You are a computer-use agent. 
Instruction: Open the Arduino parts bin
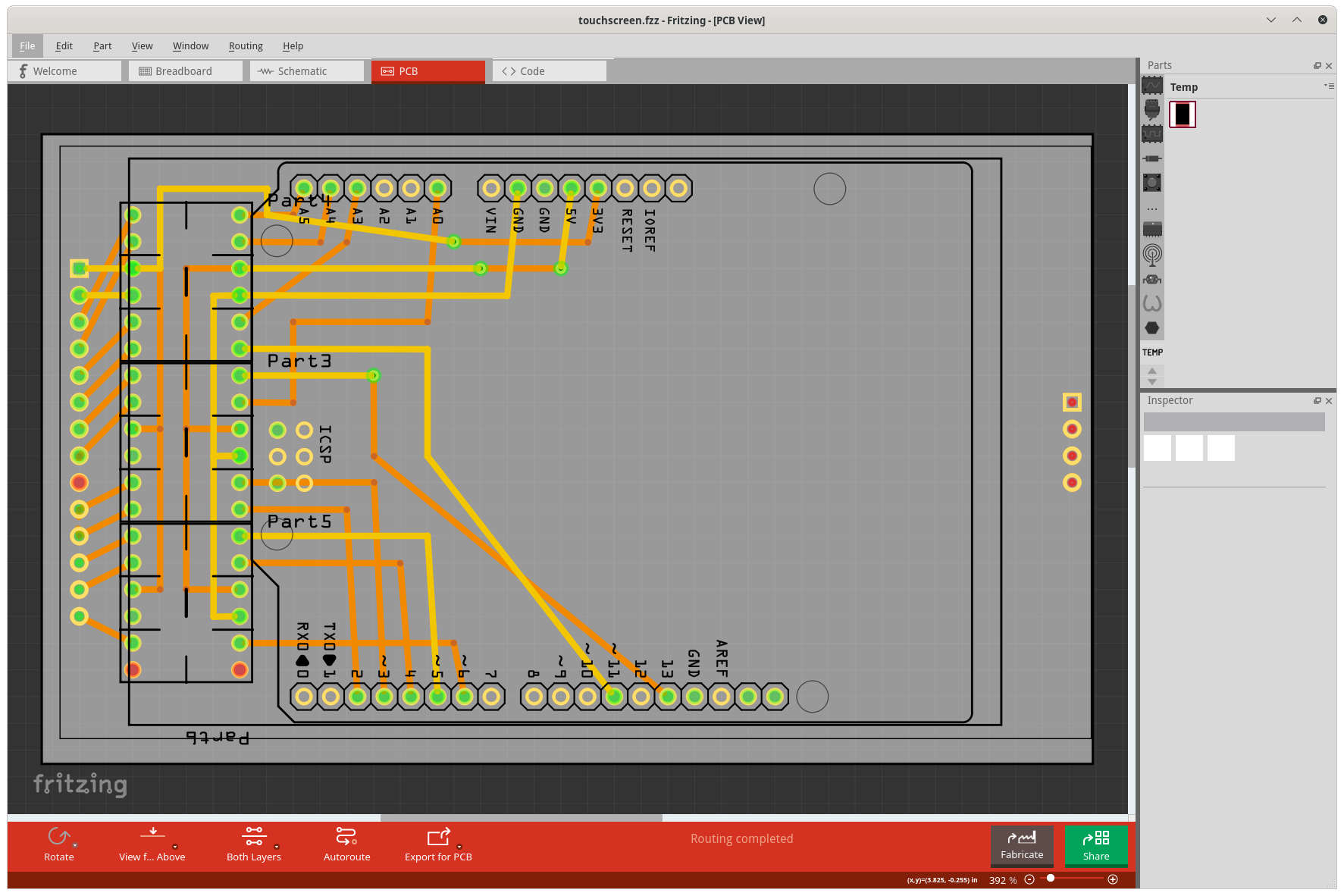click(x=1152, y=110)
